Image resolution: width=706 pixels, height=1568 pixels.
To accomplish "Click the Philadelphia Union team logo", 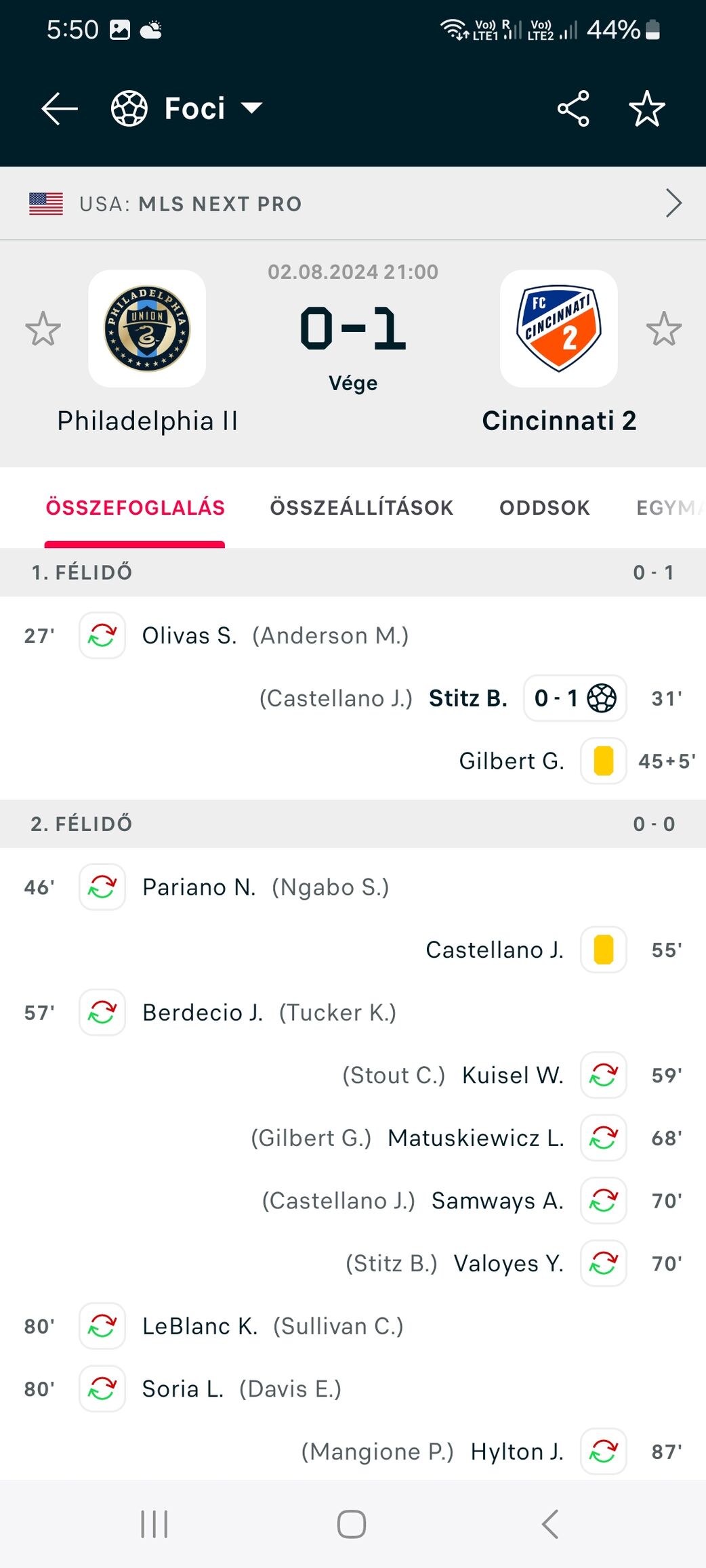I will coord(147,329).
